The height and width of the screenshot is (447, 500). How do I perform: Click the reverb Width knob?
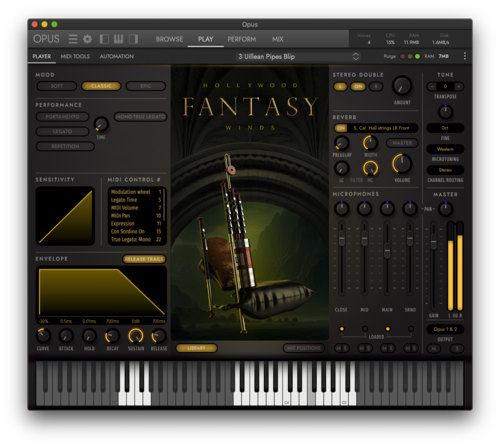pos(370,143)
